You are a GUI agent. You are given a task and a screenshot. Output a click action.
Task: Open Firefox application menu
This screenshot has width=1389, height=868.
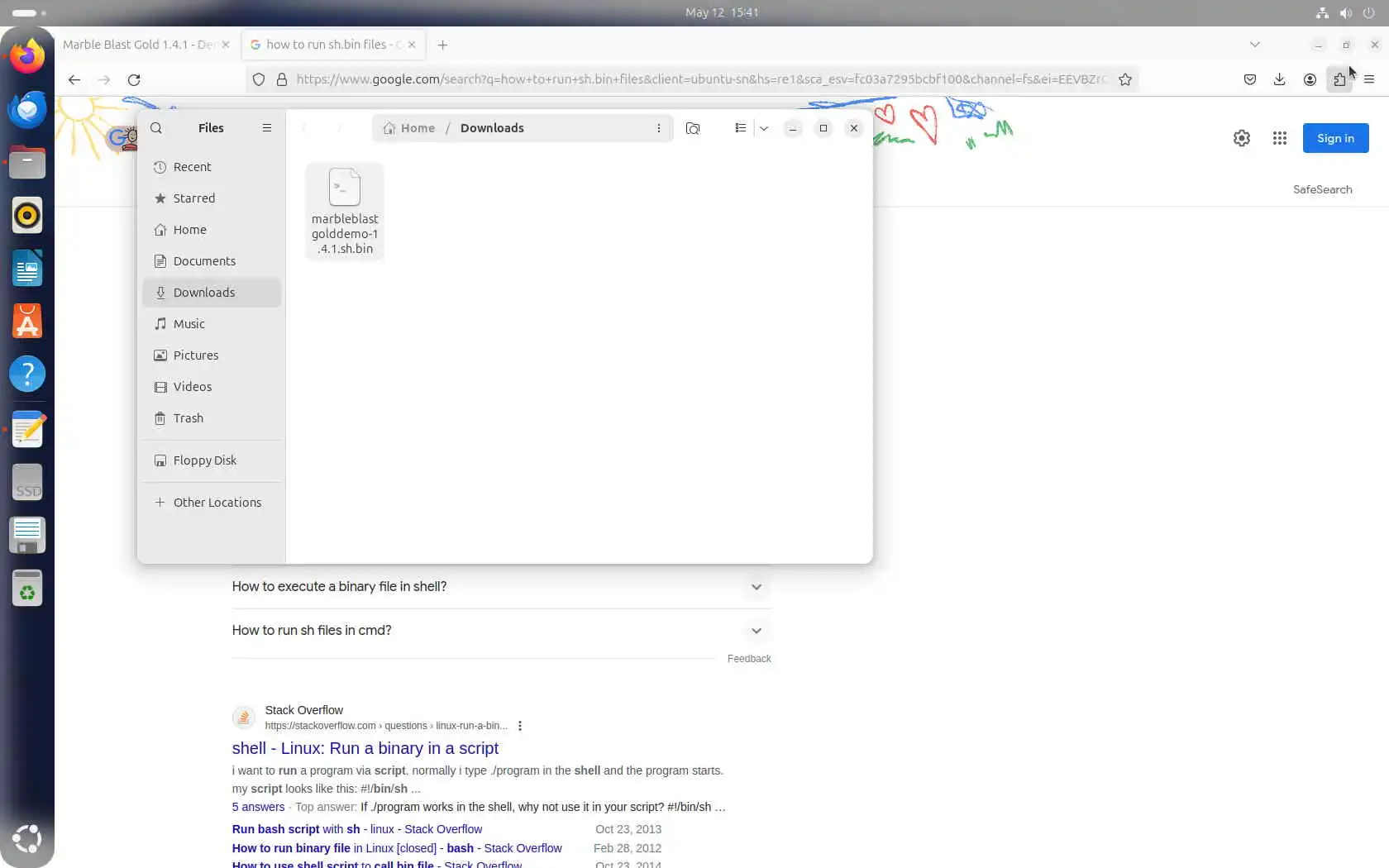pos(1369,79)
